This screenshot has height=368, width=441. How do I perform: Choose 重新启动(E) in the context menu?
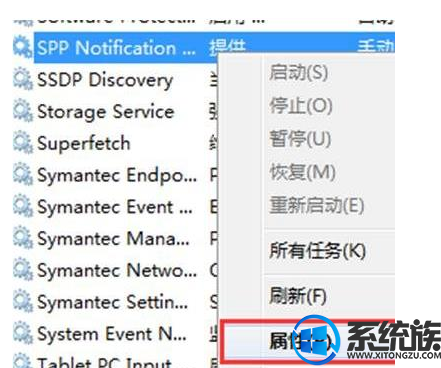317,205
